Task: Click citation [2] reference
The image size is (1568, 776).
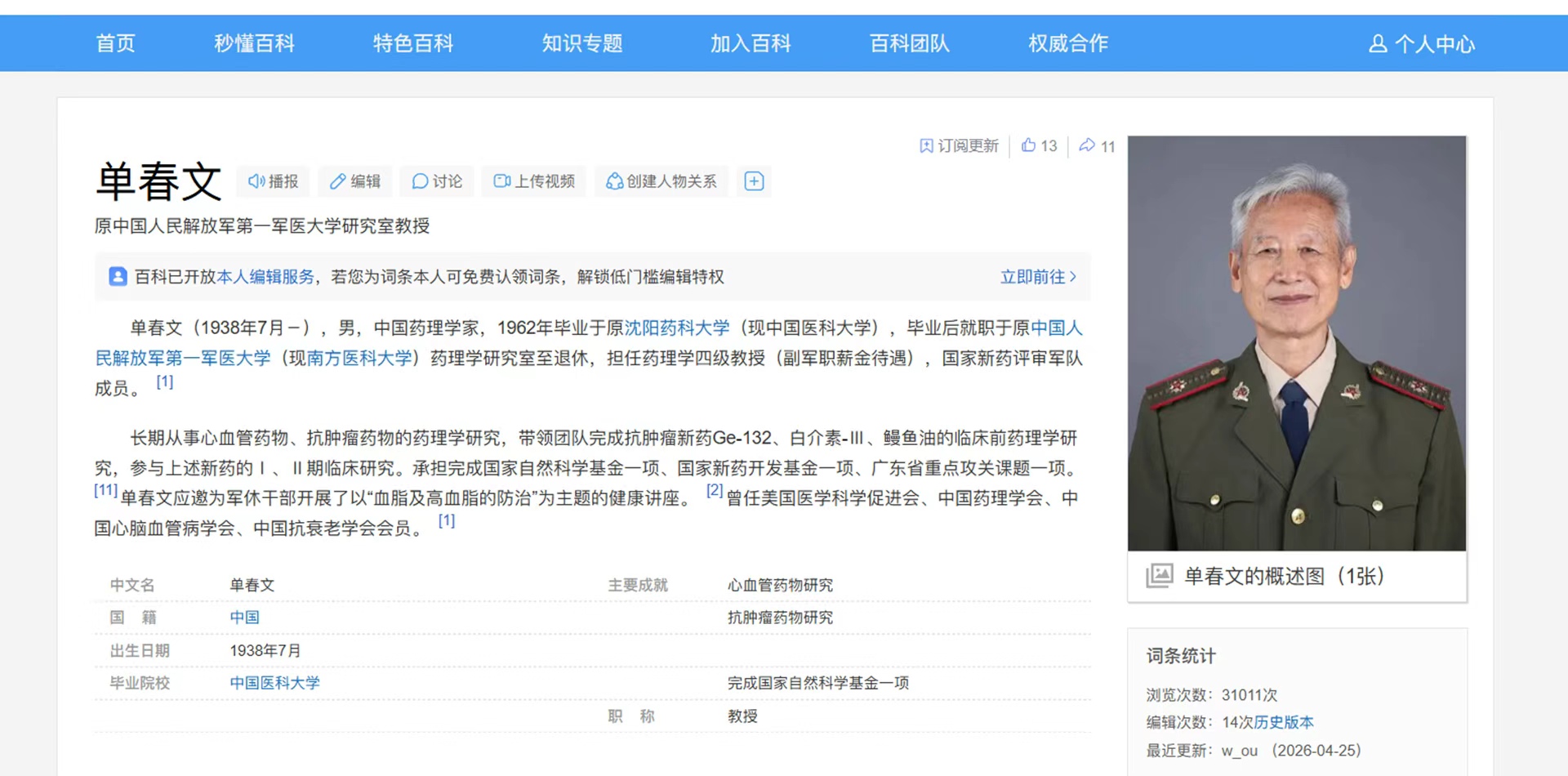Action: (715, 490)
